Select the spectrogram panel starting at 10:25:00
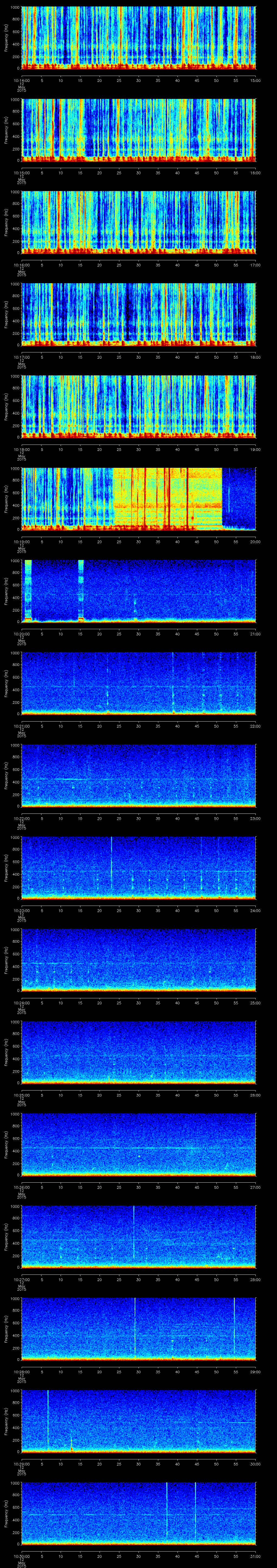277x1568 pixels. point(139,1052)
